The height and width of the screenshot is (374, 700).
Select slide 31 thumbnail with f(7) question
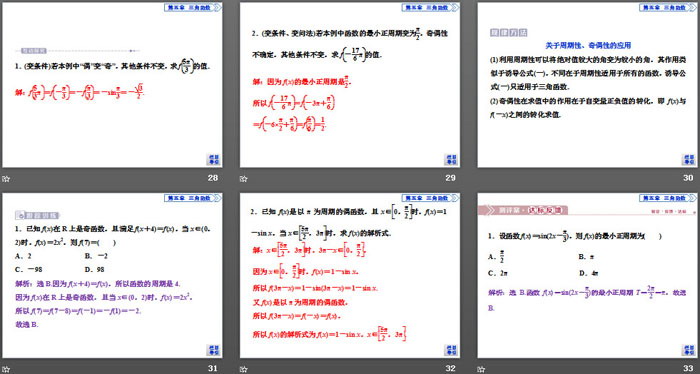(112, 275)
